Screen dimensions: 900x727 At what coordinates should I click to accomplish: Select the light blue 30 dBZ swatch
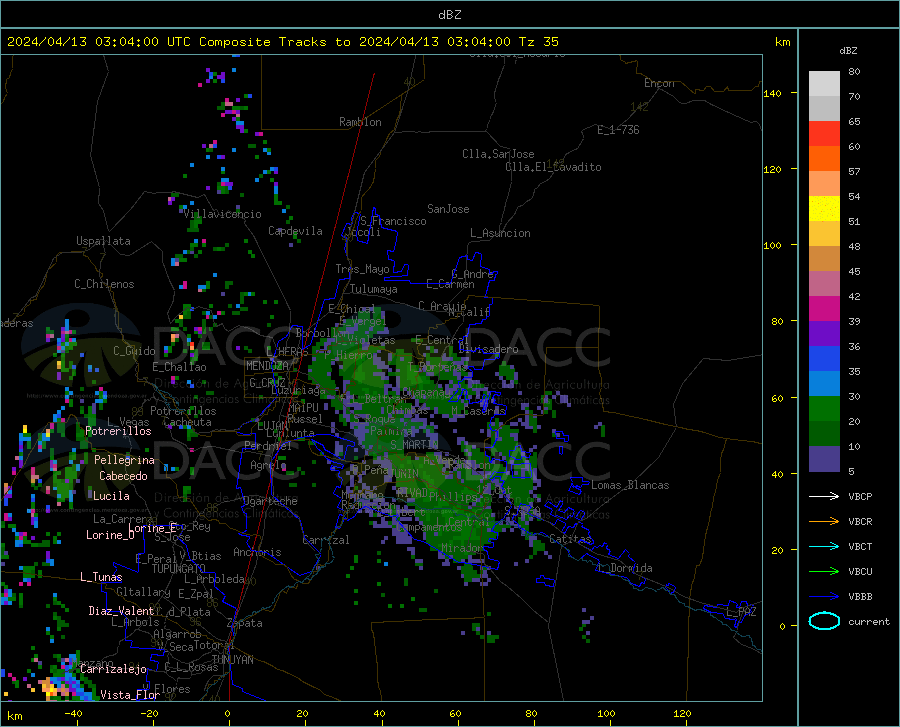[824, 384]
